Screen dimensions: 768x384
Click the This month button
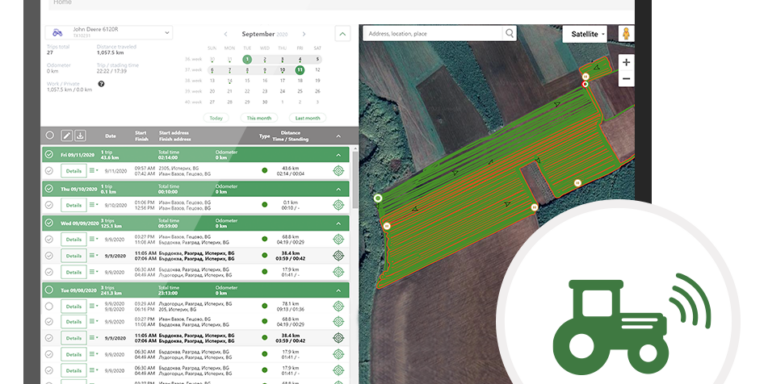(x=259, y=118)
